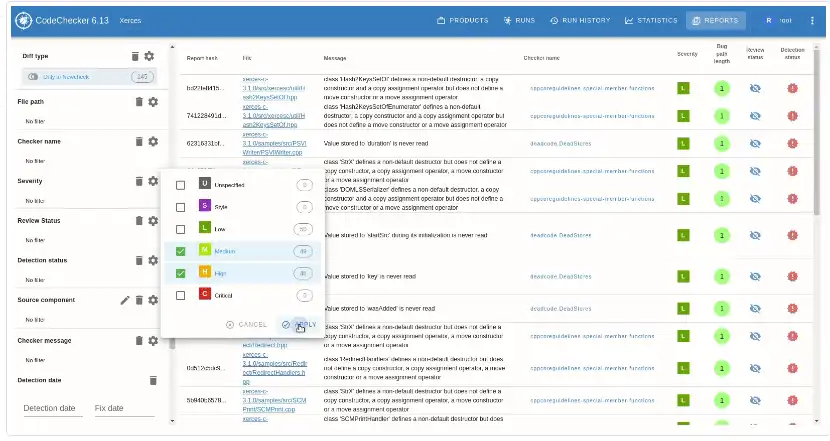The height and width of the screenshot is (441, 830).
Task: Open the Run History tab
Action: click(580, 21)
